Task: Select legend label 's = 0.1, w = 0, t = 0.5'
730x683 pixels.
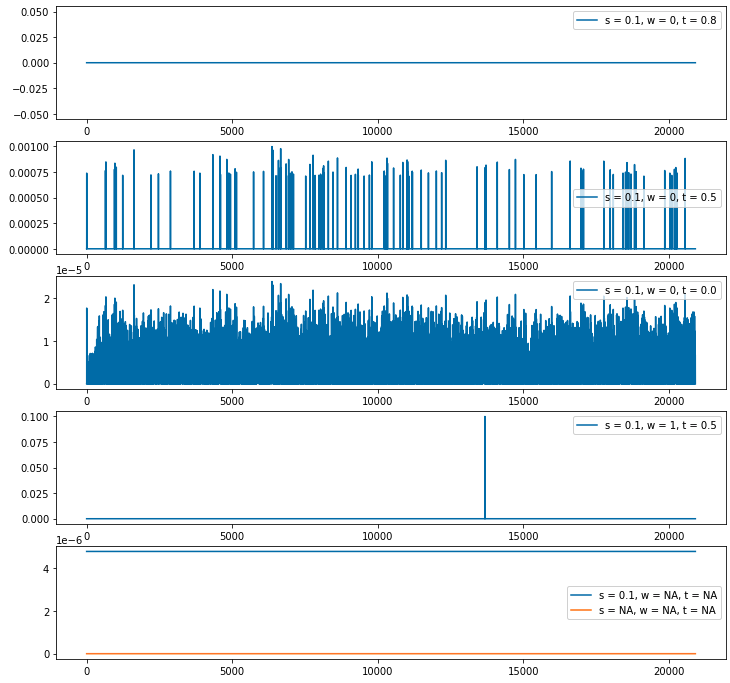Action: [660, 197]
